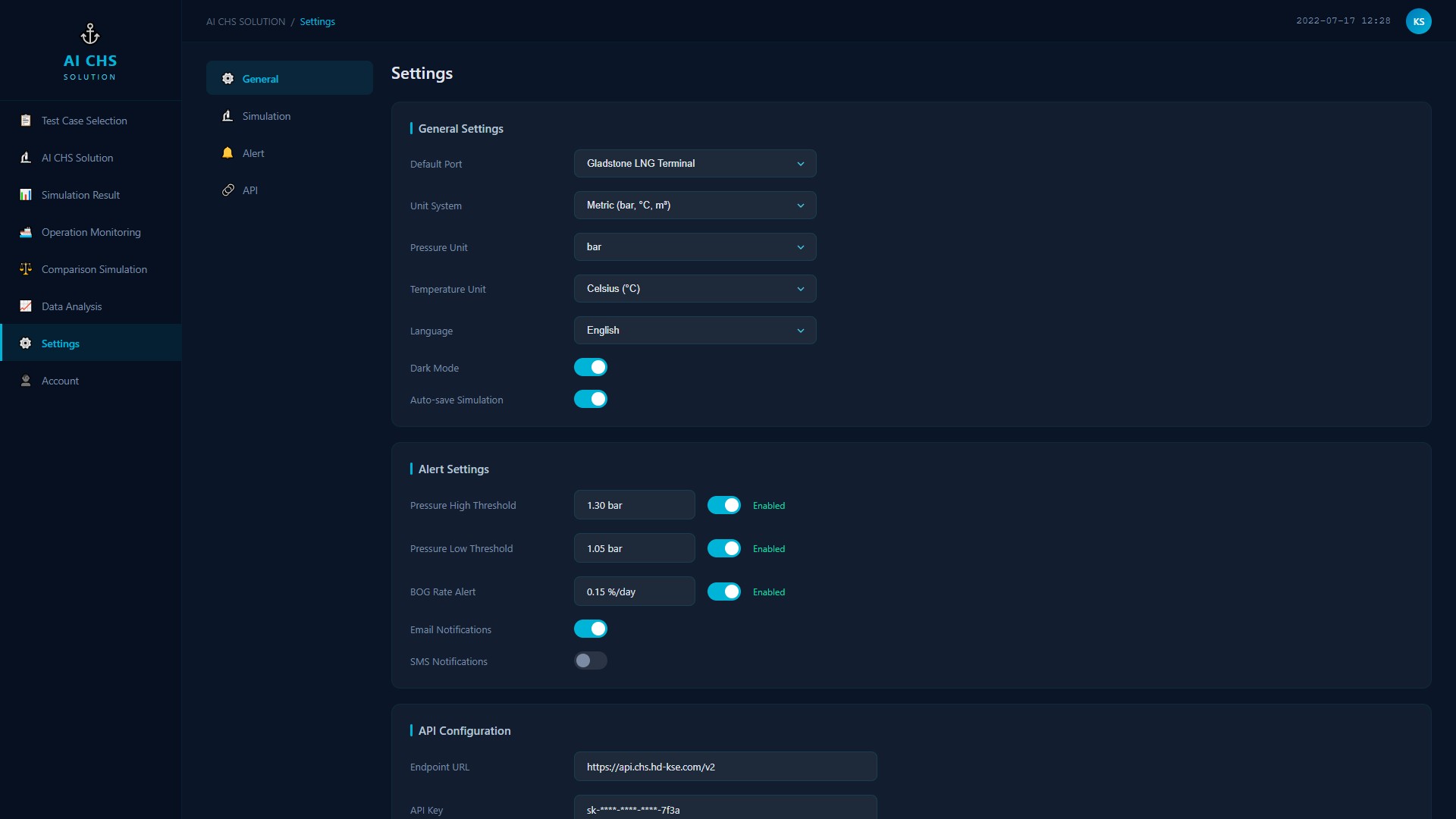The image size is (1456, 819).
Task: Switch to the API settings tab
Action: [290, 190]
